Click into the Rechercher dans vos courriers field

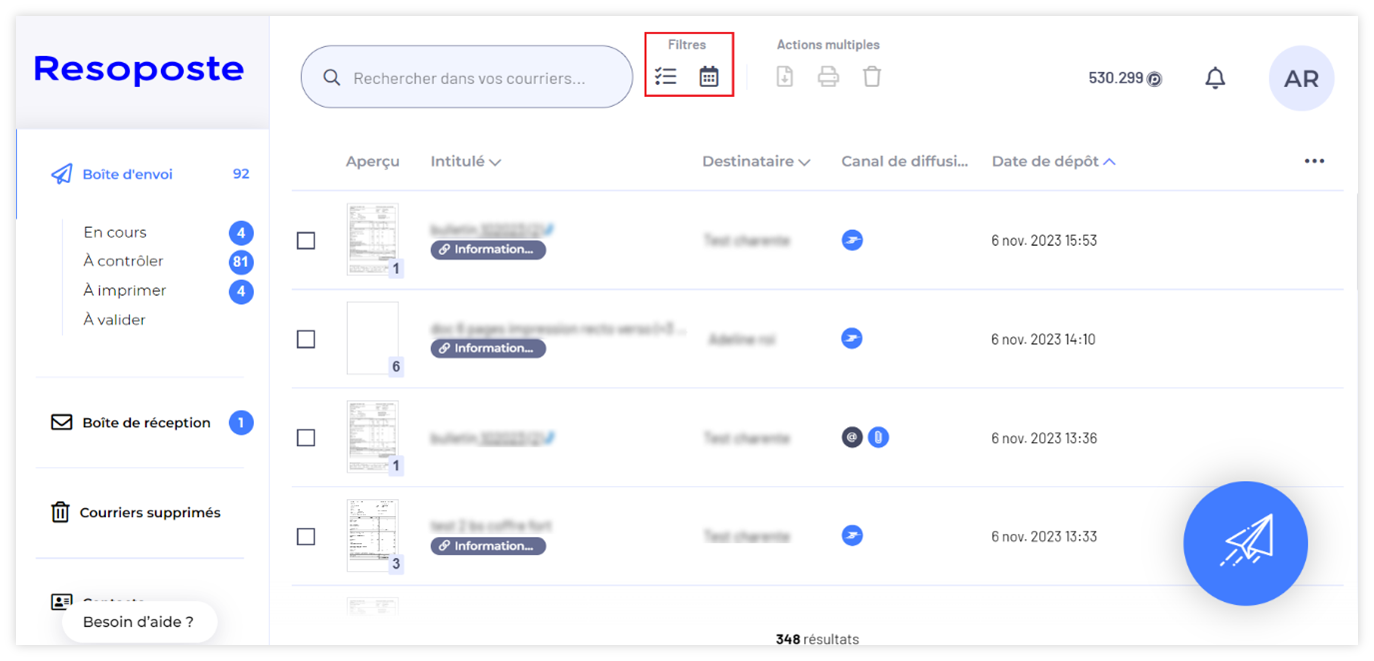pos(467,78)
